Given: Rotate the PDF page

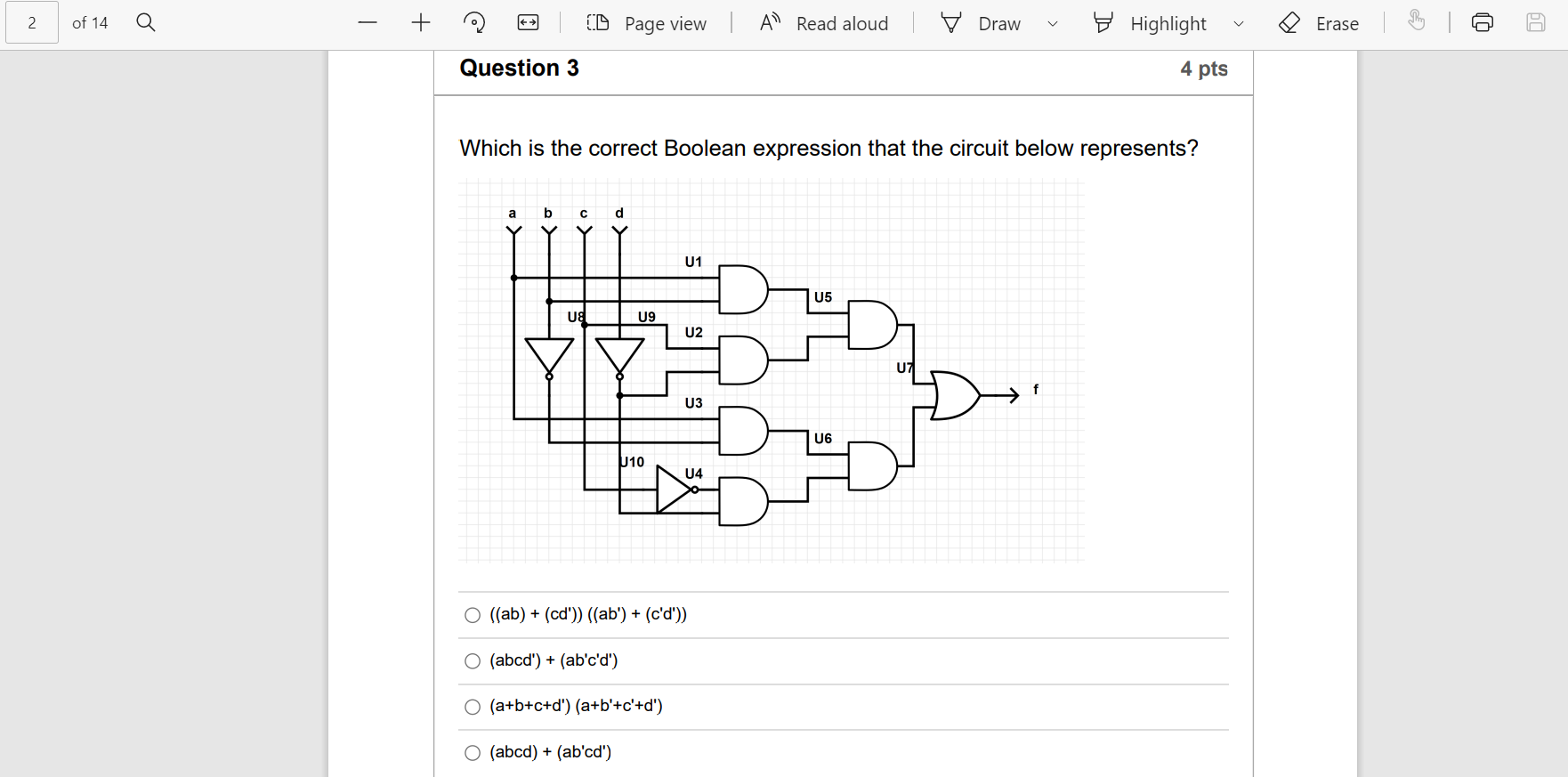Looking at the screenshot, I should [x=473, y=22].
